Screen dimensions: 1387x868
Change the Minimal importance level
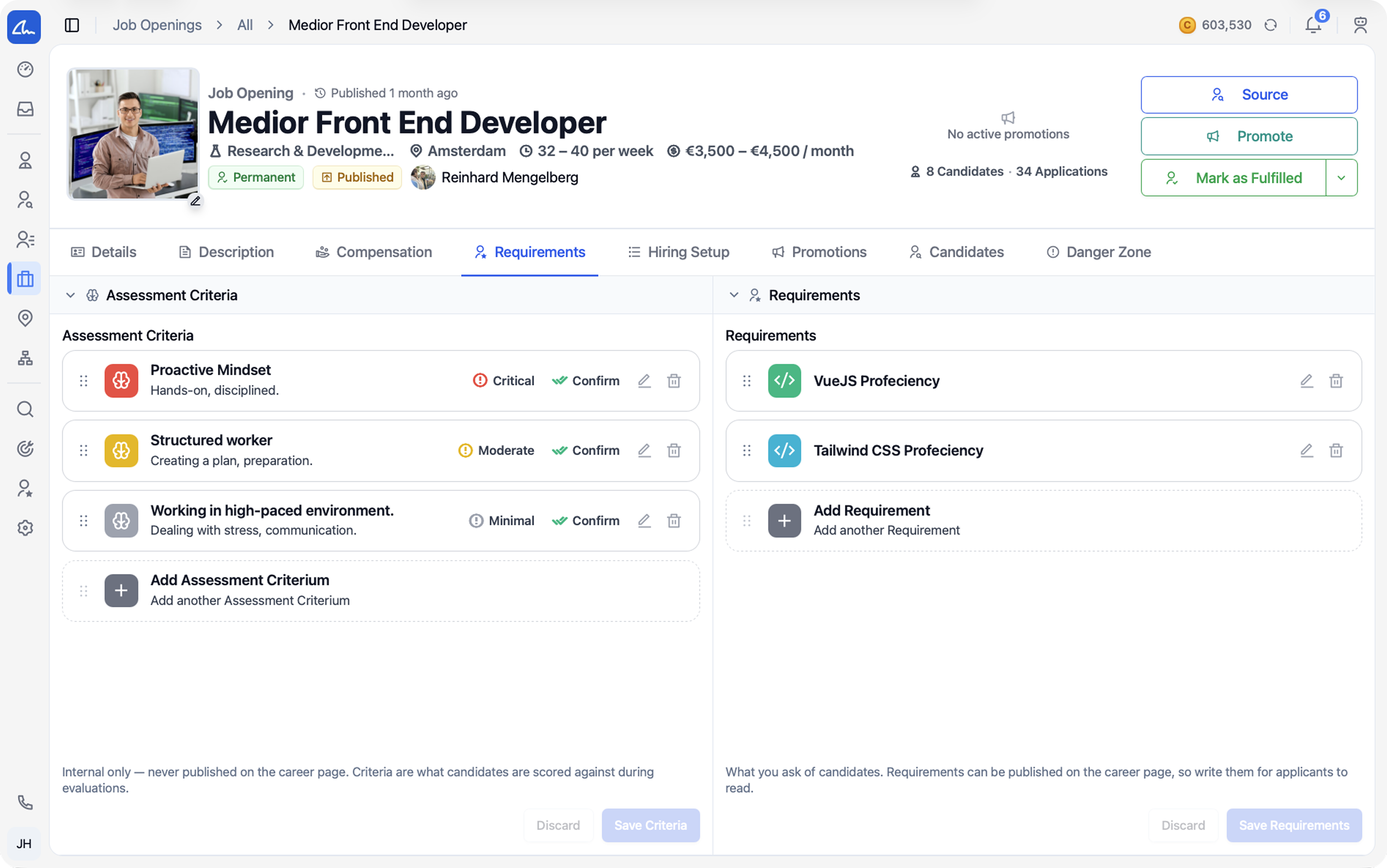click(x=501, y=521)
